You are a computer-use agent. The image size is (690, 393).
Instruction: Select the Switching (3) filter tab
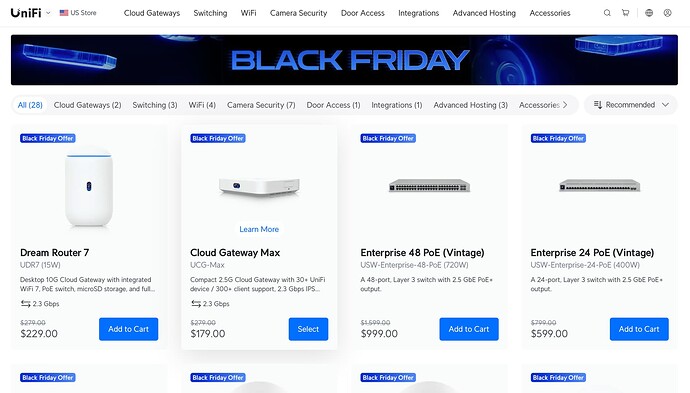coord(155,105)
